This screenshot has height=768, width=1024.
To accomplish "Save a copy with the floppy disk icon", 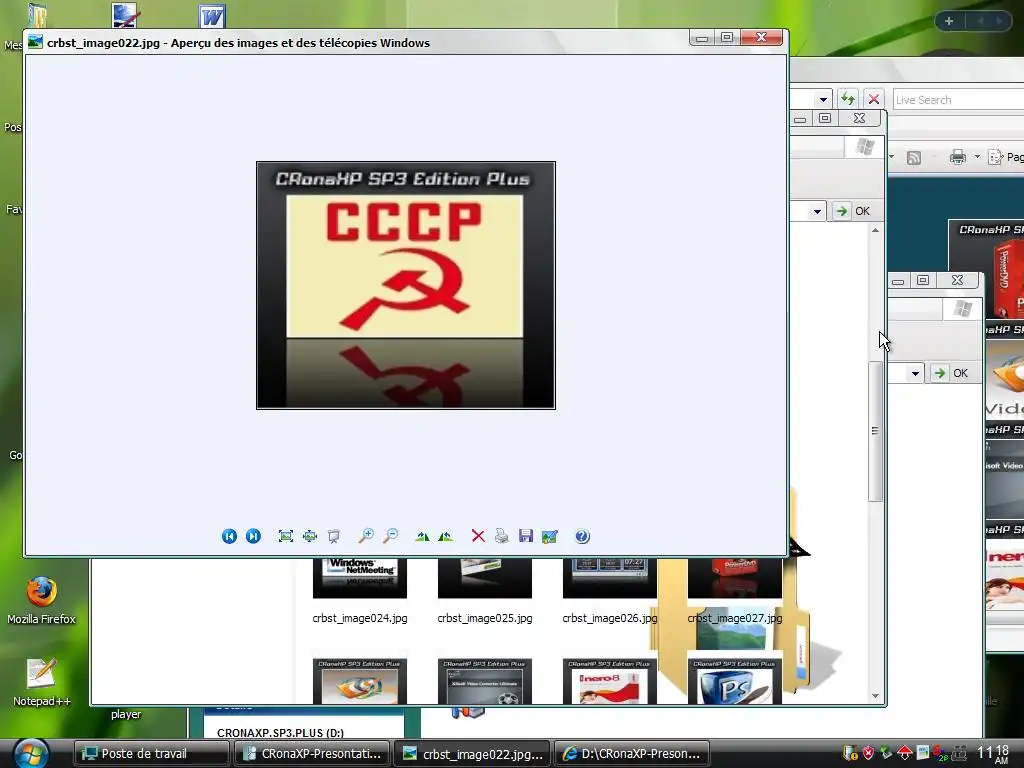I will point(526,536).
